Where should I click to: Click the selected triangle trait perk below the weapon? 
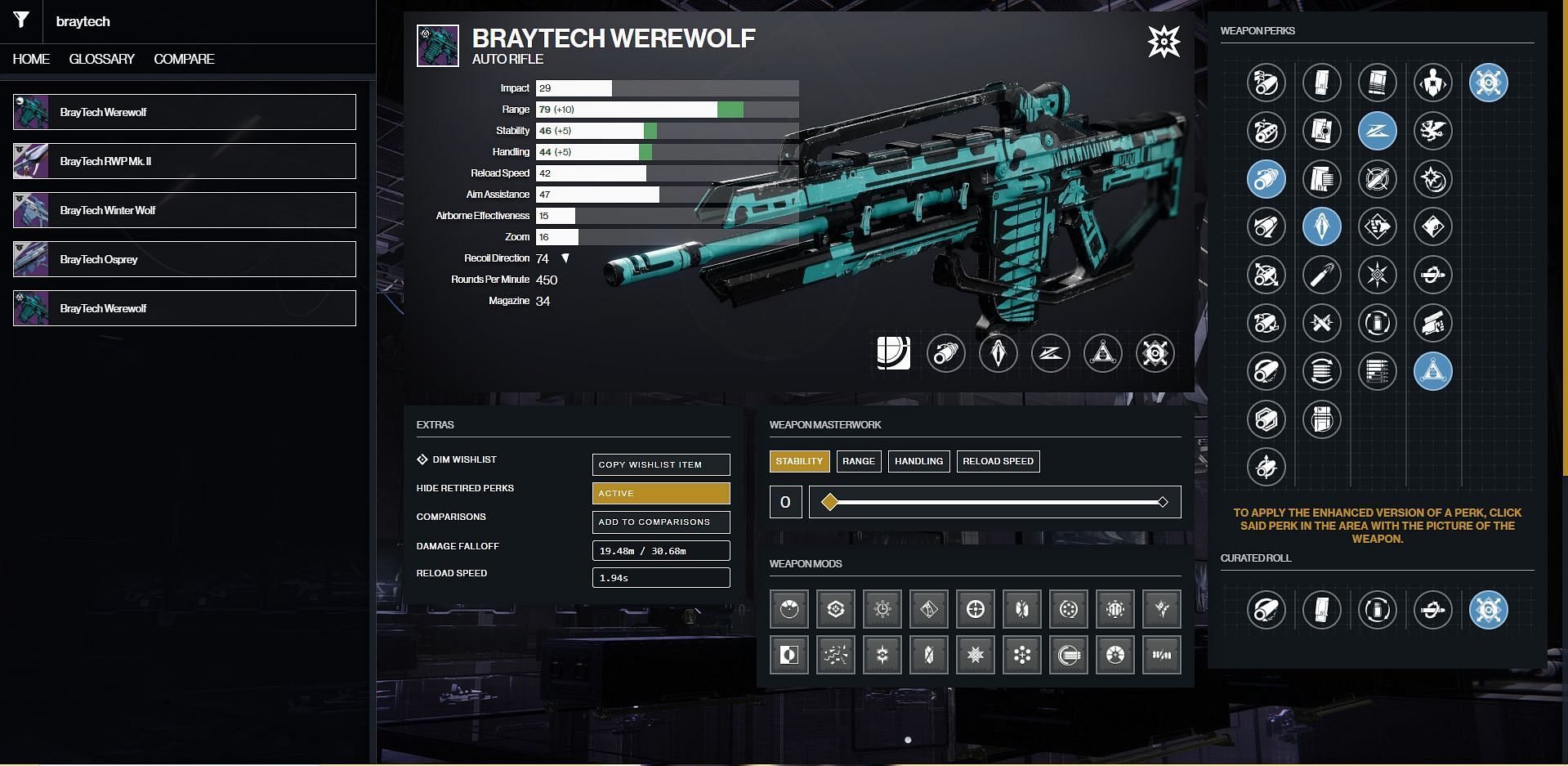click(1103, 353)
